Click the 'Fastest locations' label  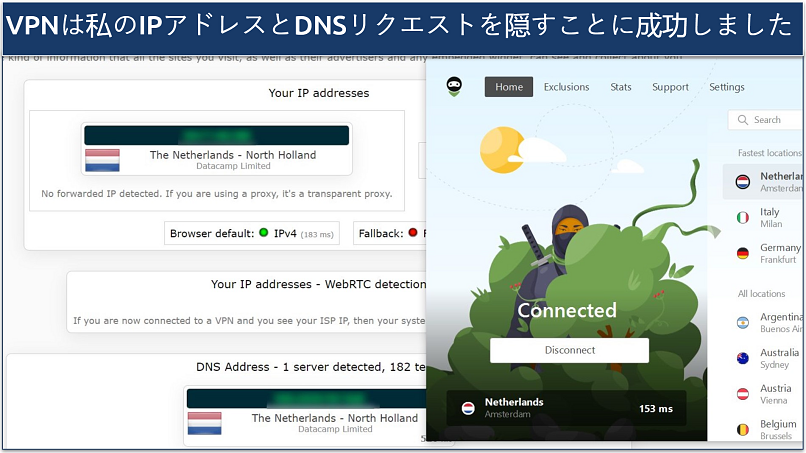tap(770, 153)
